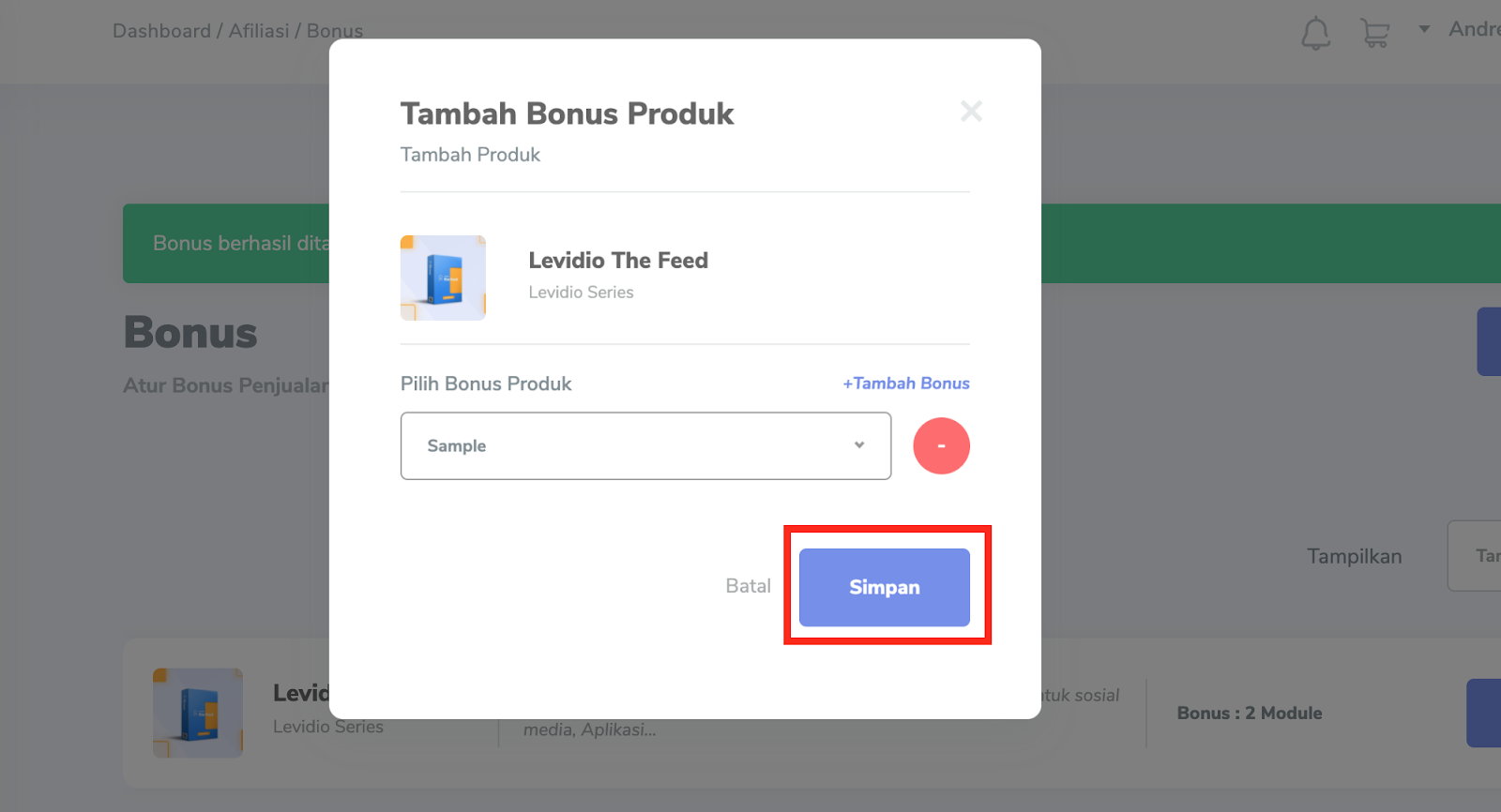1501x812 pixels.
Task: Remove bonus with the red minus button
Action: pos(941,445)
